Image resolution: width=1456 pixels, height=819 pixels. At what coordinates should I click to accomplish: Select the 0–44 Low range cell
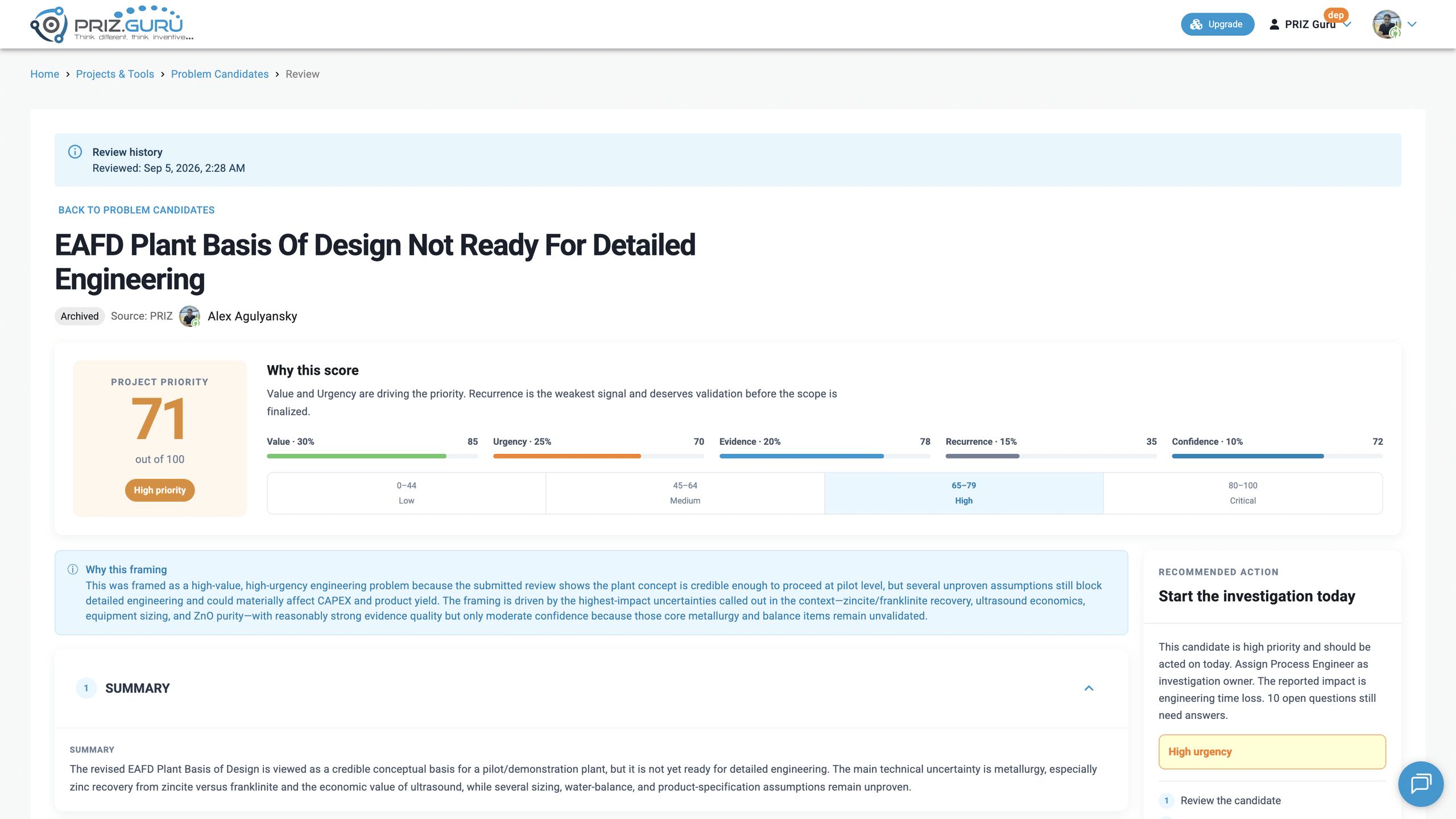click(x=407, y=493)
